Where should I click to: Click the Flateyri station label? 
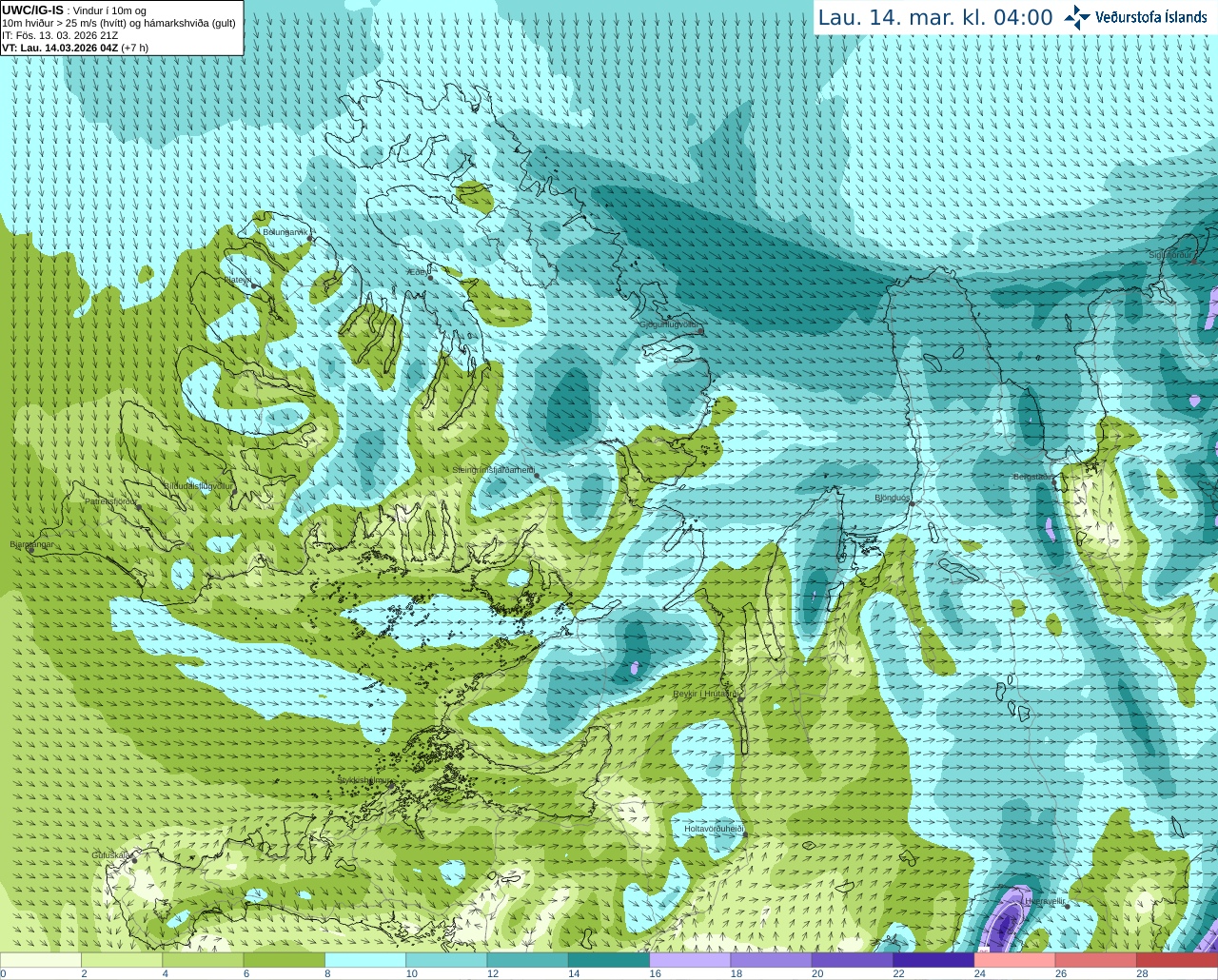click(x=237, y=280)
